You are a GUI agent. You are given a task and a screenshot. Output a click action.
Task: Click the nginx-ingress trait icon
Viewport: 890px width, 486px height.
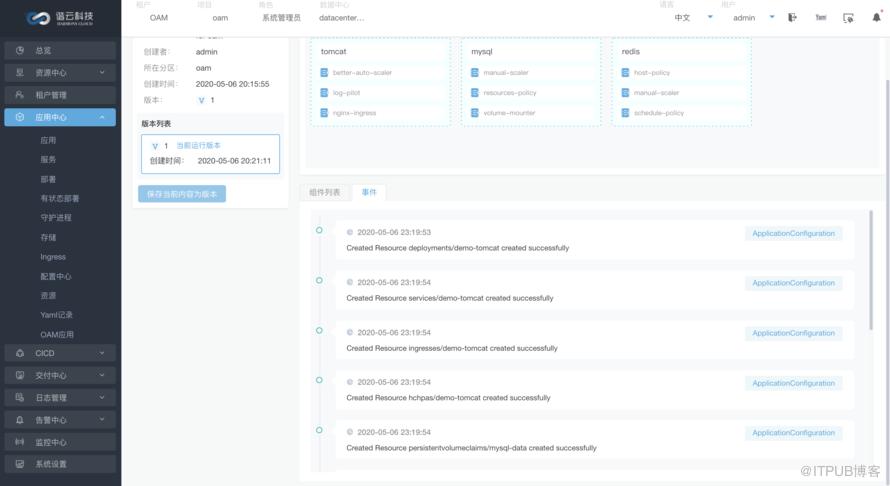[x=324, y=113]
